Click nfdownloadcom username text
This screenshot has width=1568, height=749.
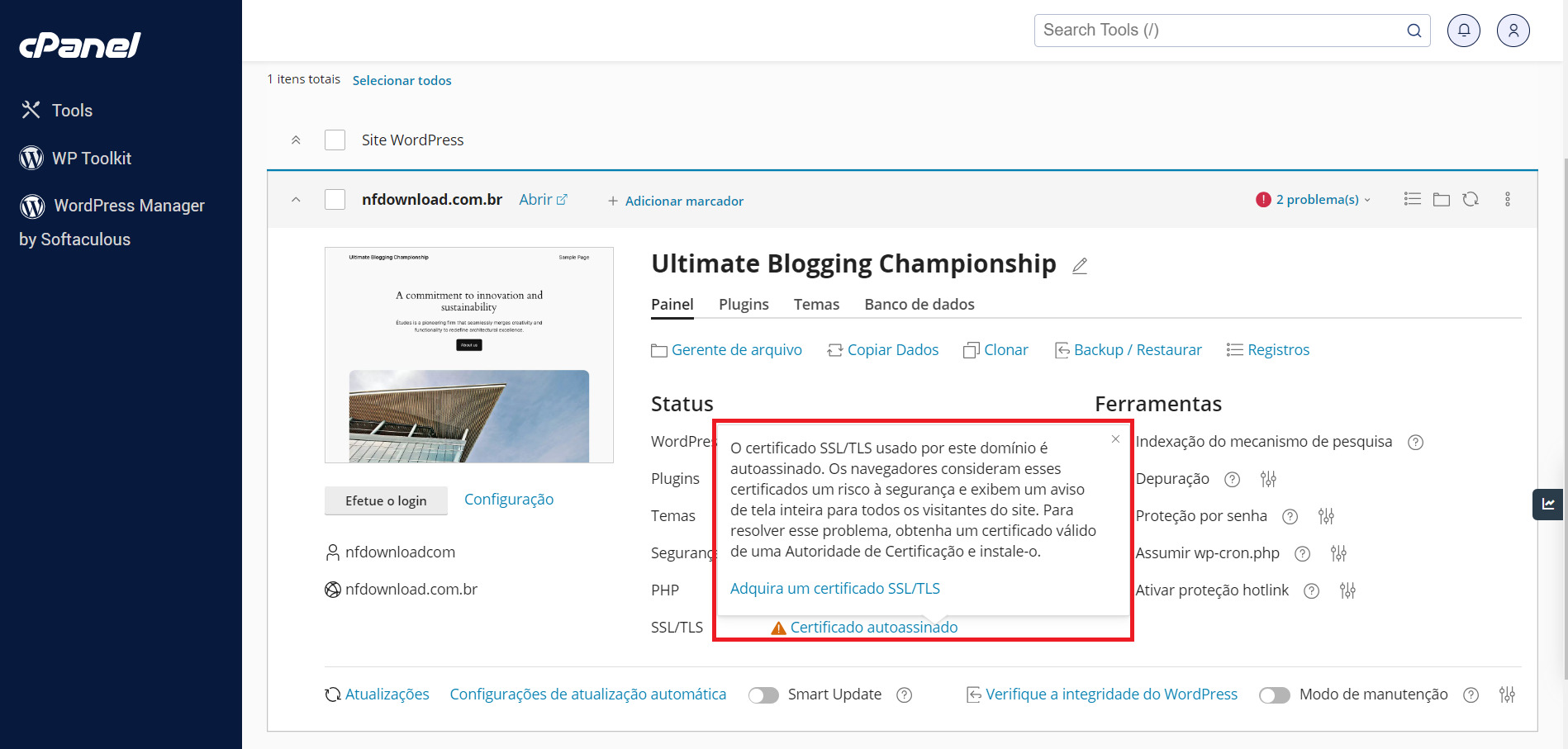click(x=400, y=552)
